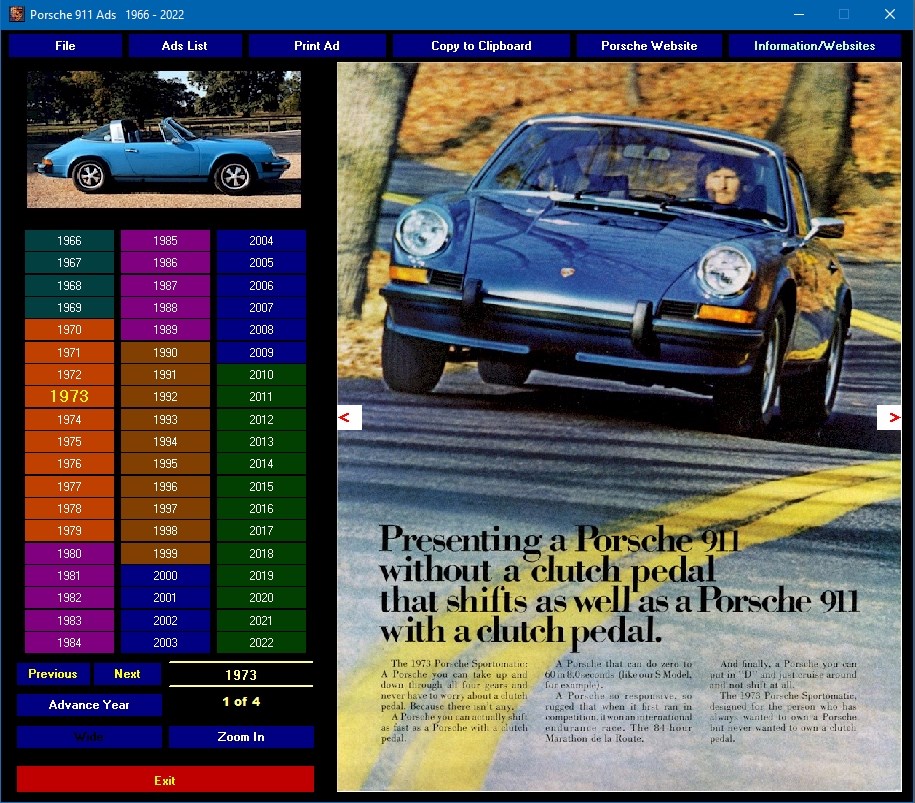Viewport: 915px width, 803px height.
Task: Select year 2012
Action: 261,420
